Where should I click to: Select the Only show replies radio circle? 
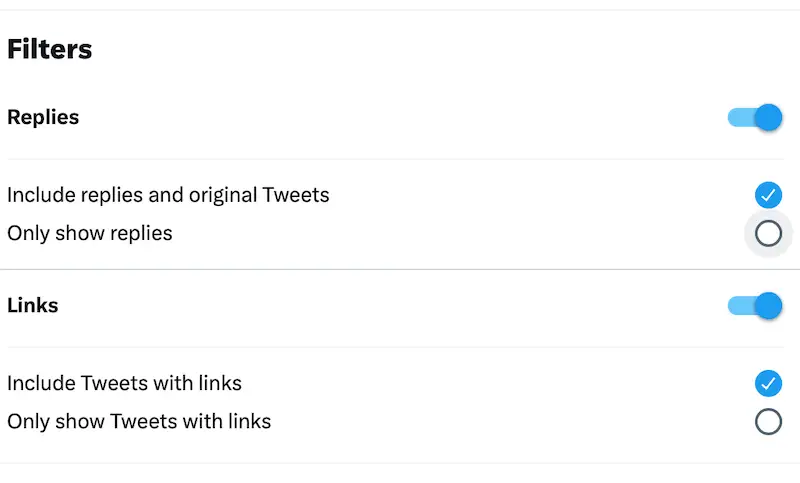(x=768, y=234)
